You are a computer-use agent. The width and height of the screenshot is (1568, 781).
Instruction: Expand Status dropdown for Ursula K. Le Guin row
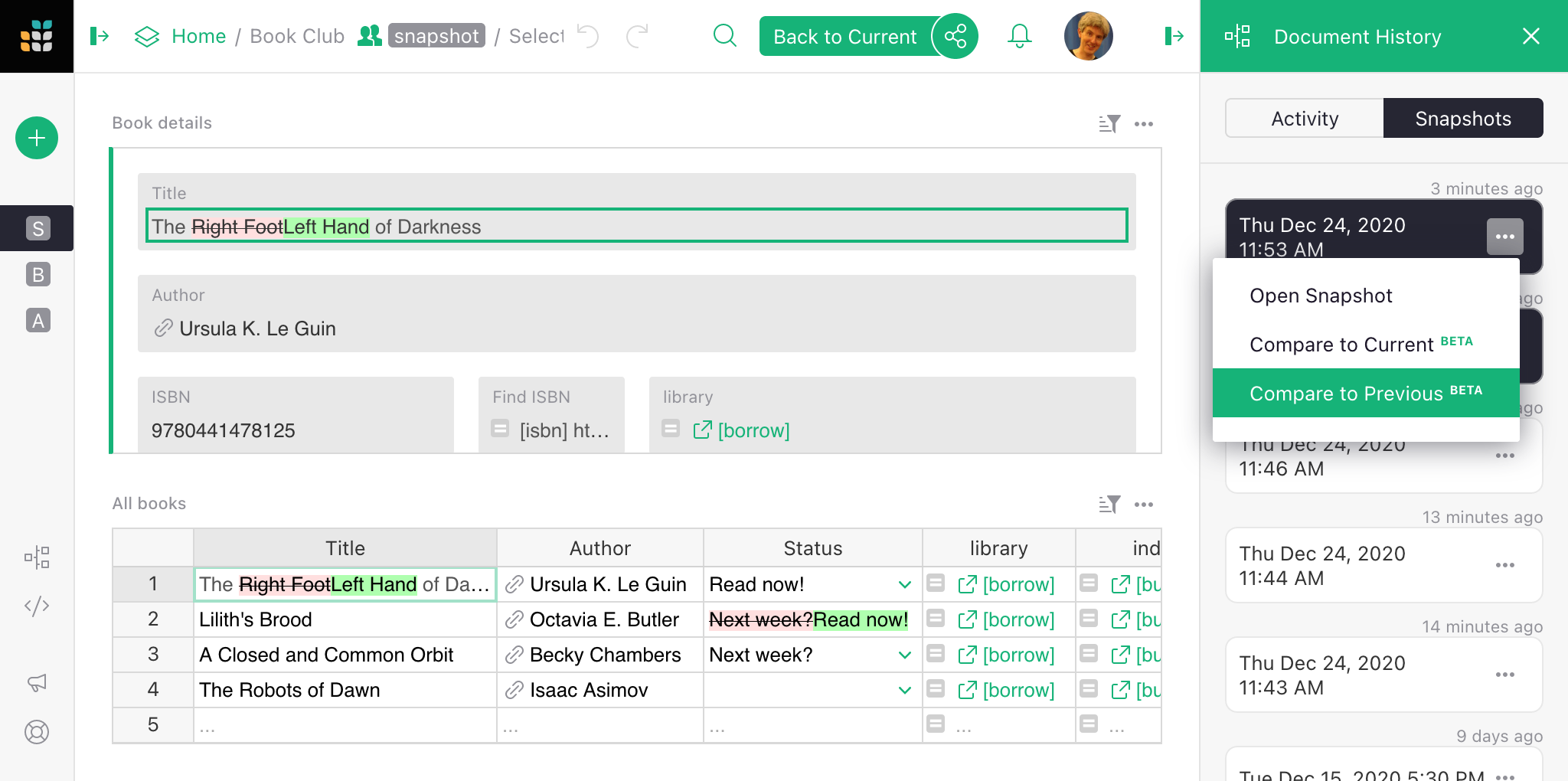pyautogui.click(x=904, y=585)
